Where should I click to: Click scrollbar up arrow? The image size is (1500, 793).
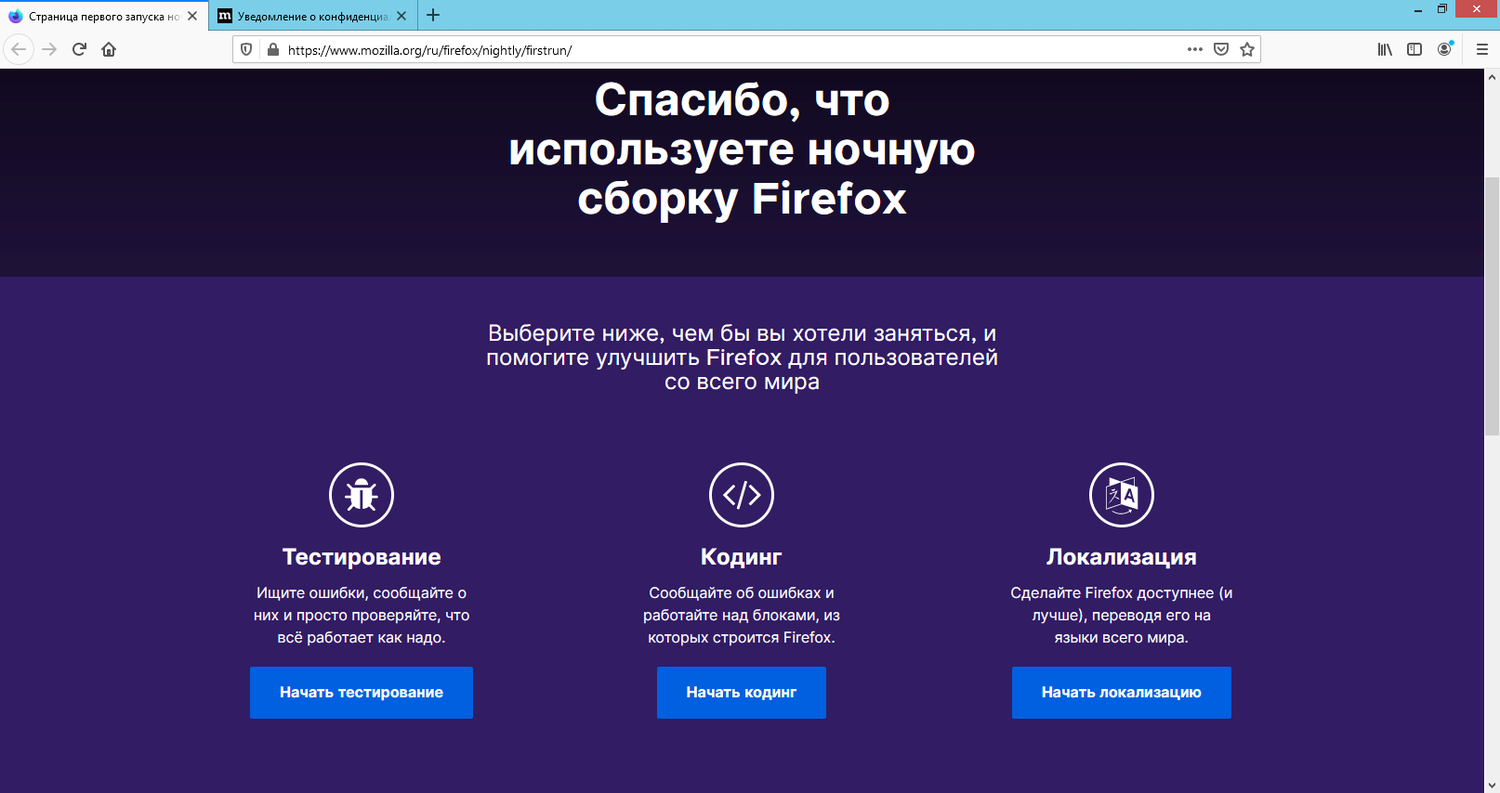(1491, 77)
